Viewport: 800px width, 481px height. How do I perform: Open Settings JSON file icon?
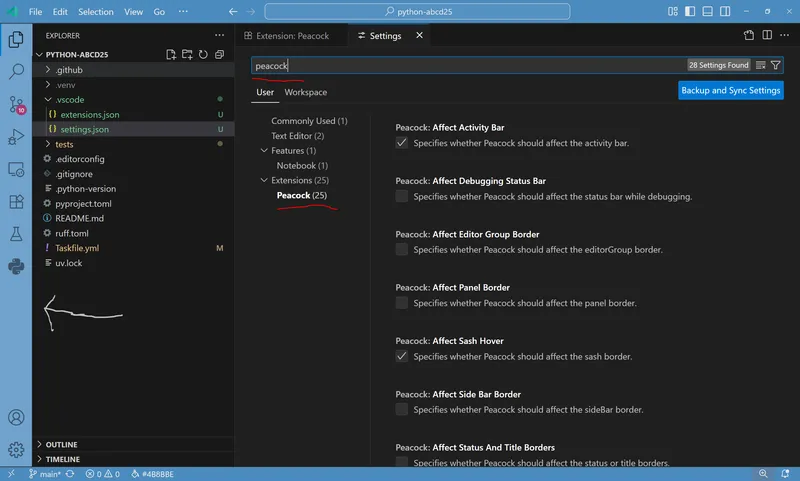click(748, 35)
